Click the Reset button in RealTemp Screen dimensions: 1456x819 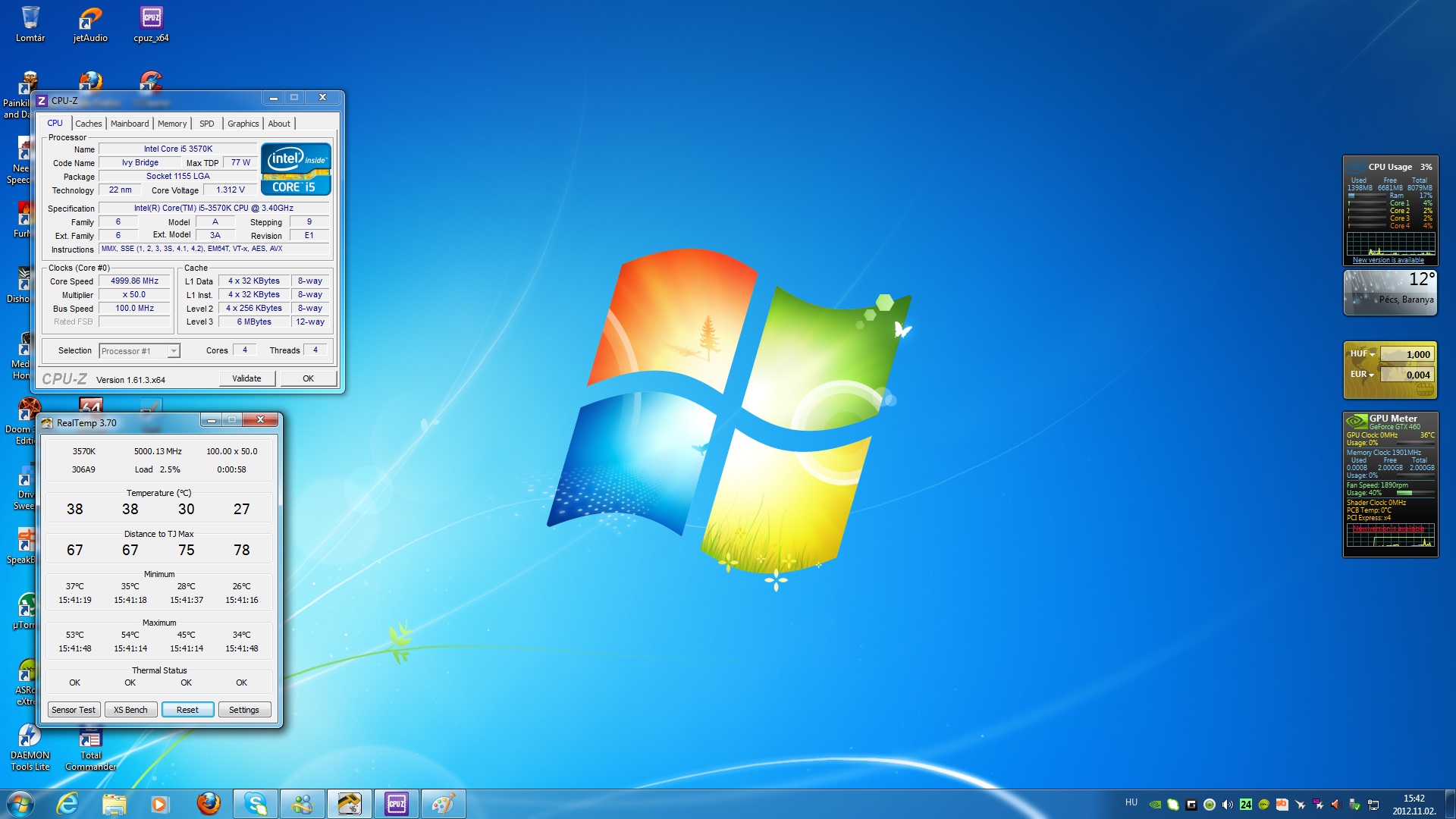(x=187, y=710)
